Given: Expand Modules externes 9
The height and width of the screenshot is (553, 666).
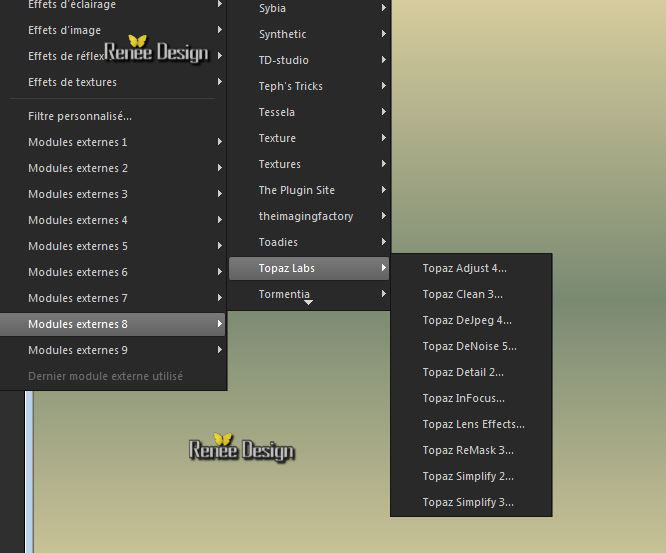Looking at the screenshot, I should coord(113,350).
